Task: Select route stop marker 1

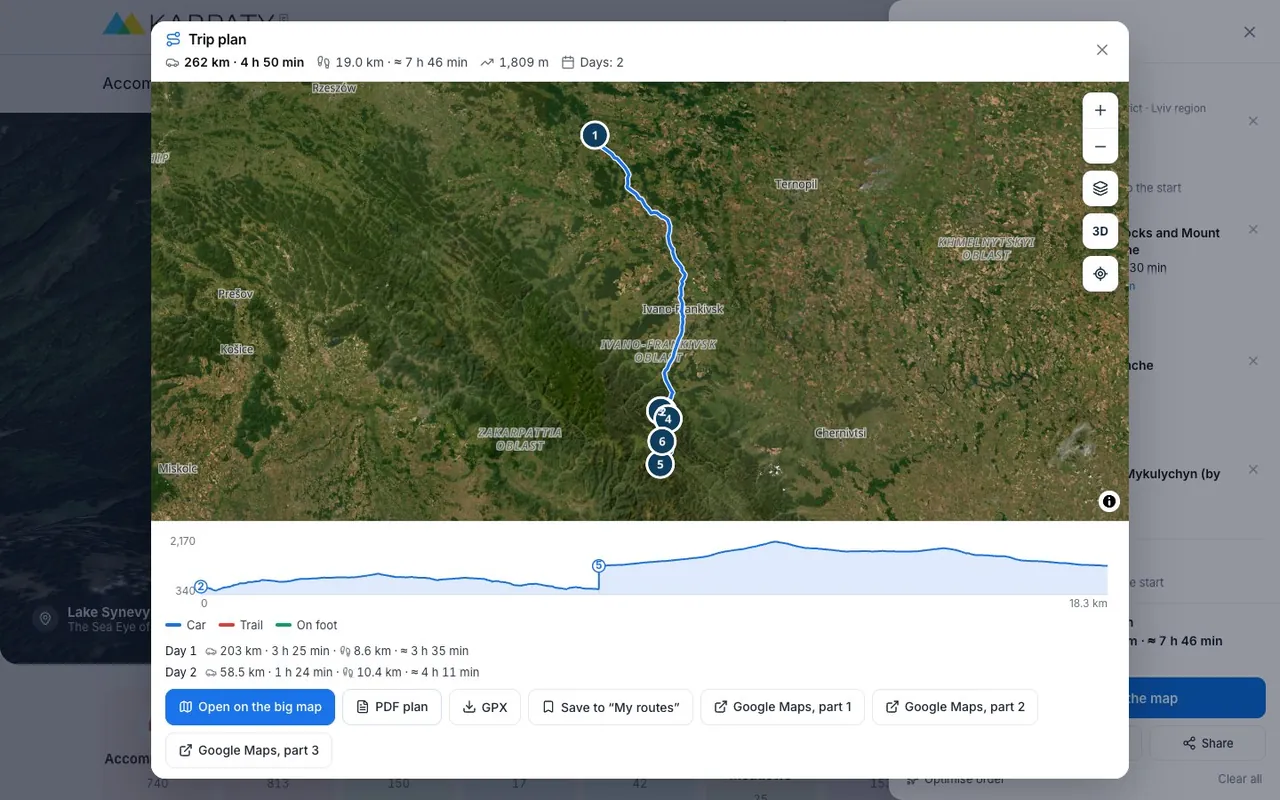Action: (595, 135)
